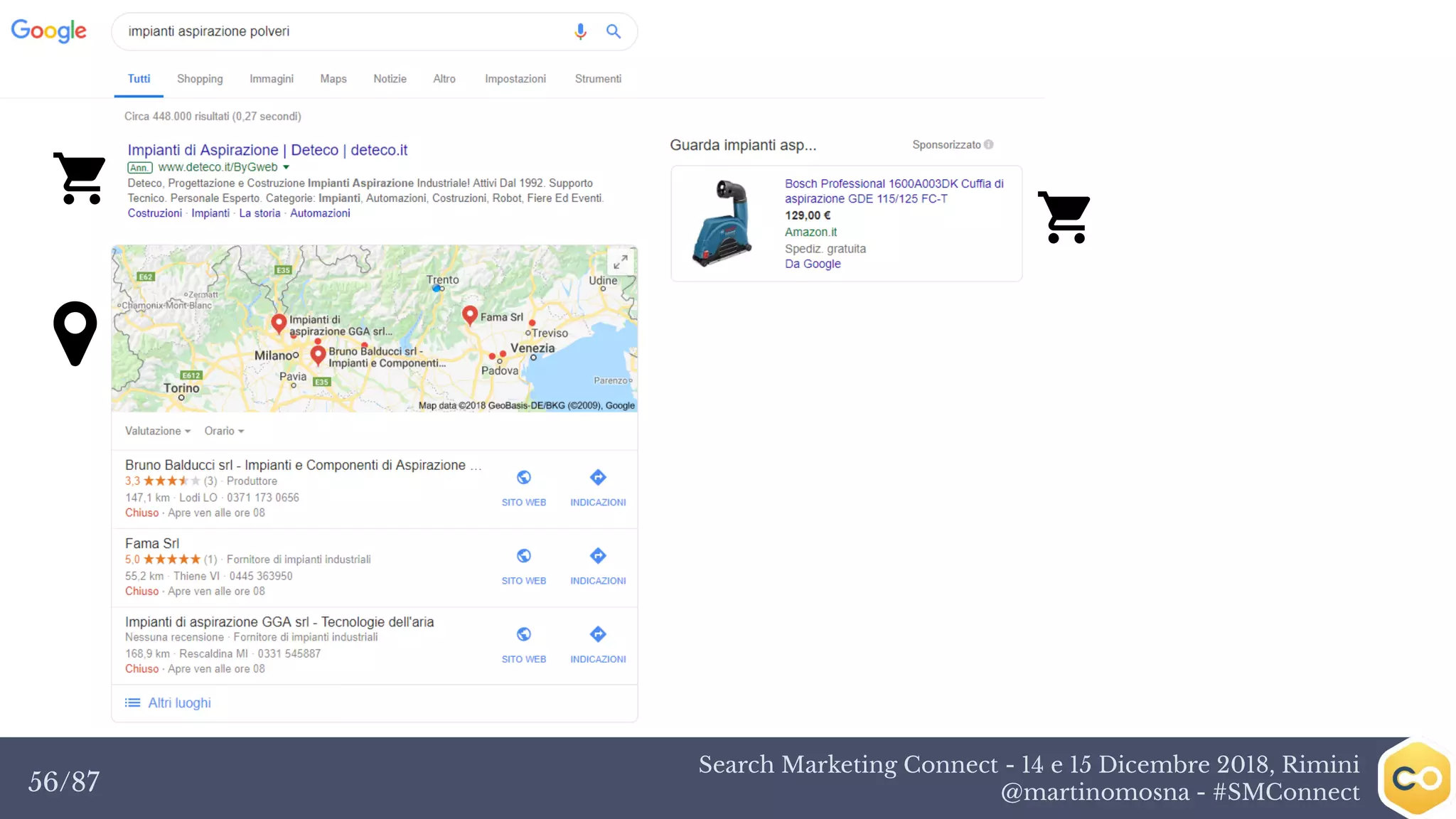Open the Automazioni sitelink

tap(320, 213)
